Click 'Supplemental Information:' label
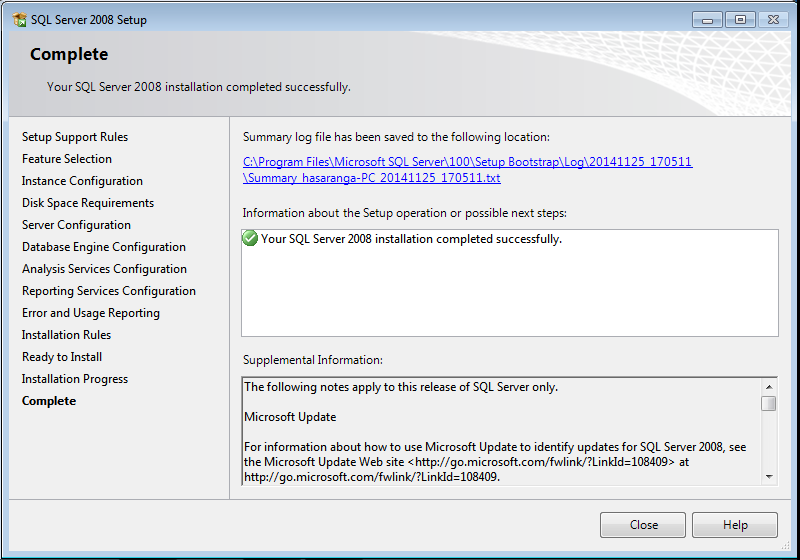This screenshot has height=560, width=800. pos(313,360)
